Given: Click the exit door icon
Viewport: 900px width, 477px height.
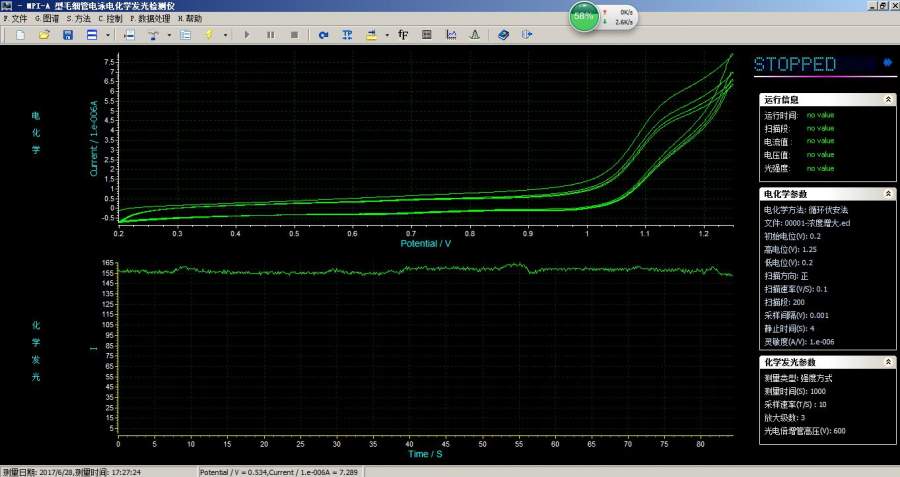Looking at the screenshot, I should point(526,35).
